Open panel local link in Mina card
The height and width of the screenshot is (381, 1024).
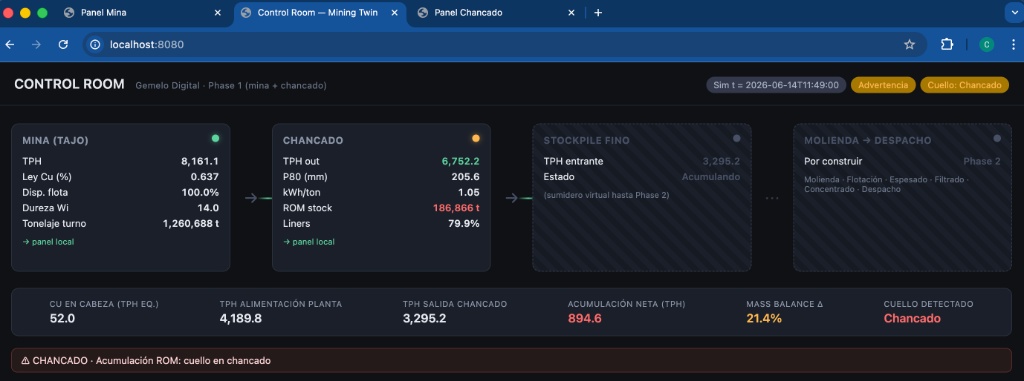48,242
